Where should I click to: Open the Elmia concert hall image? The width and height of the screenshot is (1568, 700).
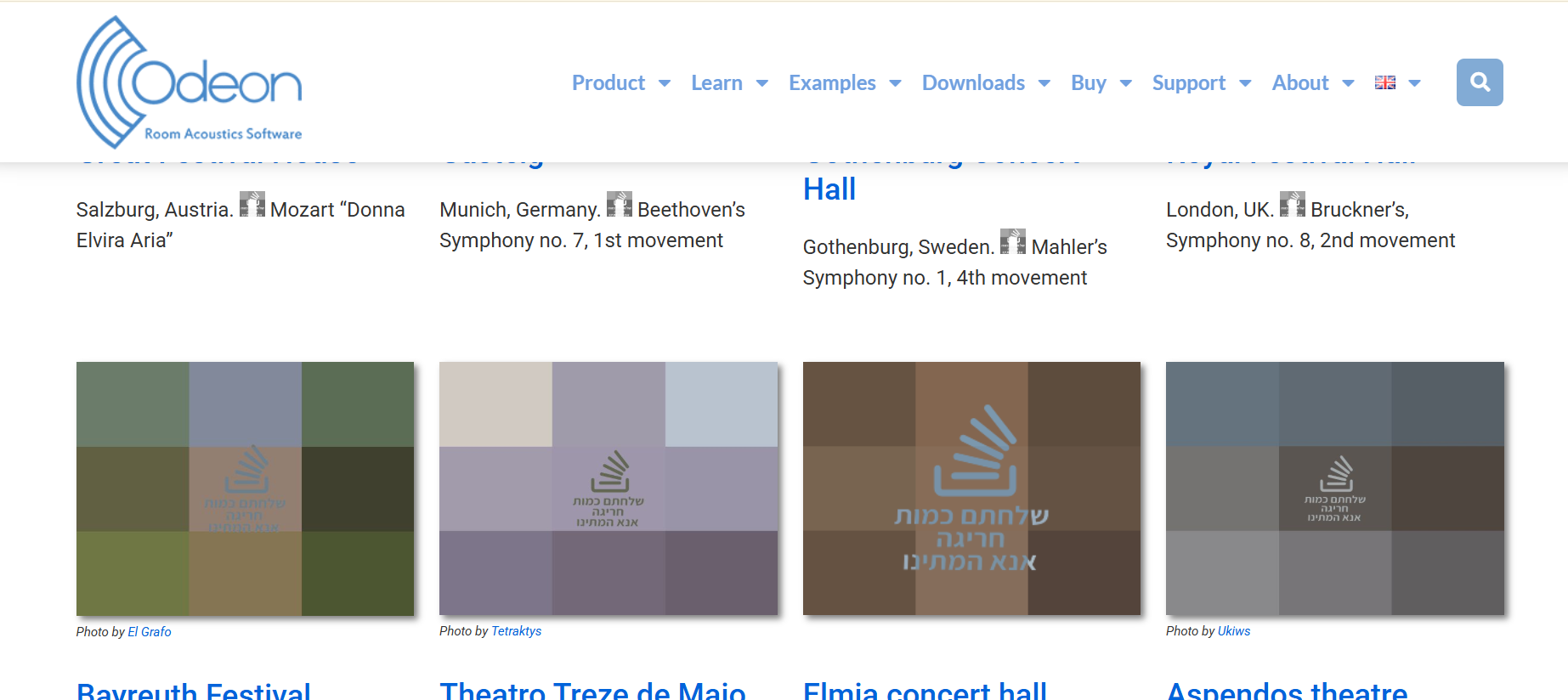point(971,488)
